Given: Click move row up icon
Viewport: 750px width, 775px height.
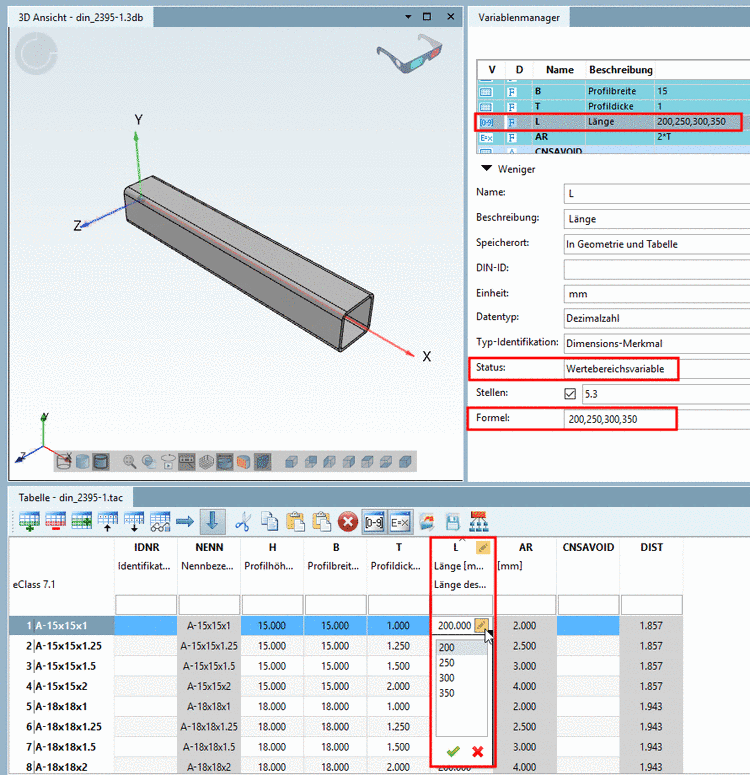Looking at the screenshot, I should coord(108,522).
